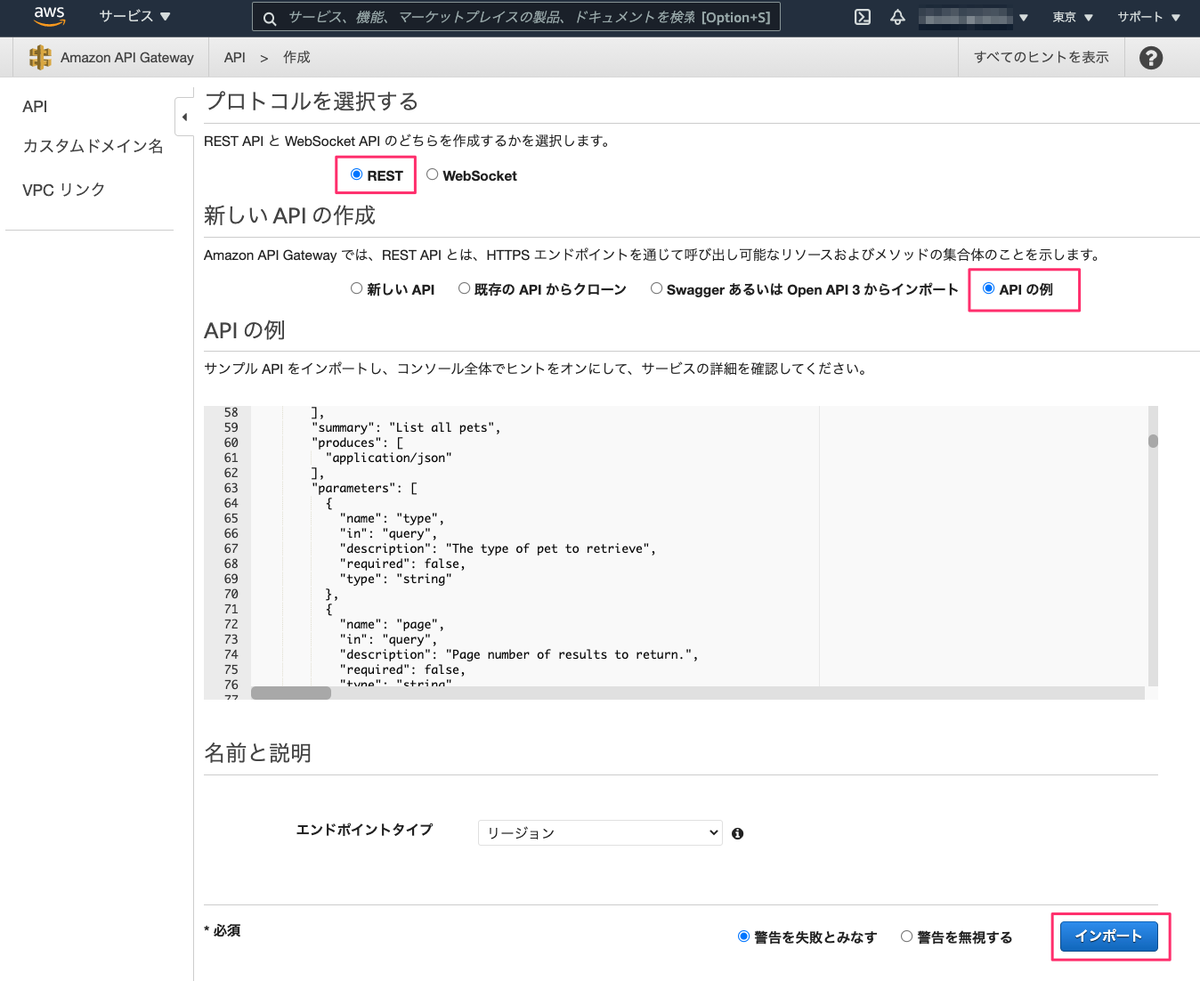The image size is (1200, 981).
Task: Open VPC リンク in sidebar
Action: 64,190
